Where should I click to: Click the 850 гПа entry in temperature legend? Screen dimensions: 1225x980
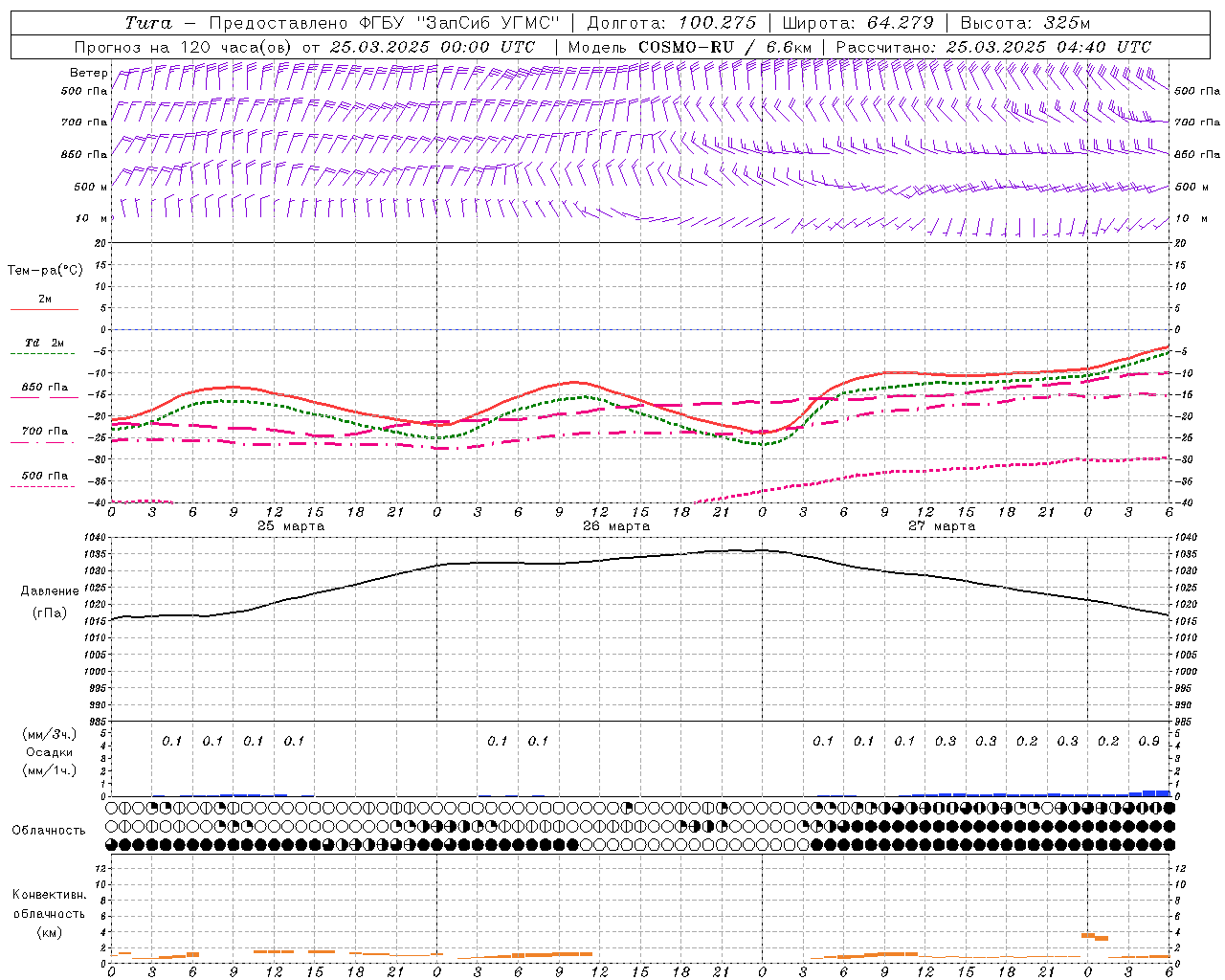tap(45, 388)
